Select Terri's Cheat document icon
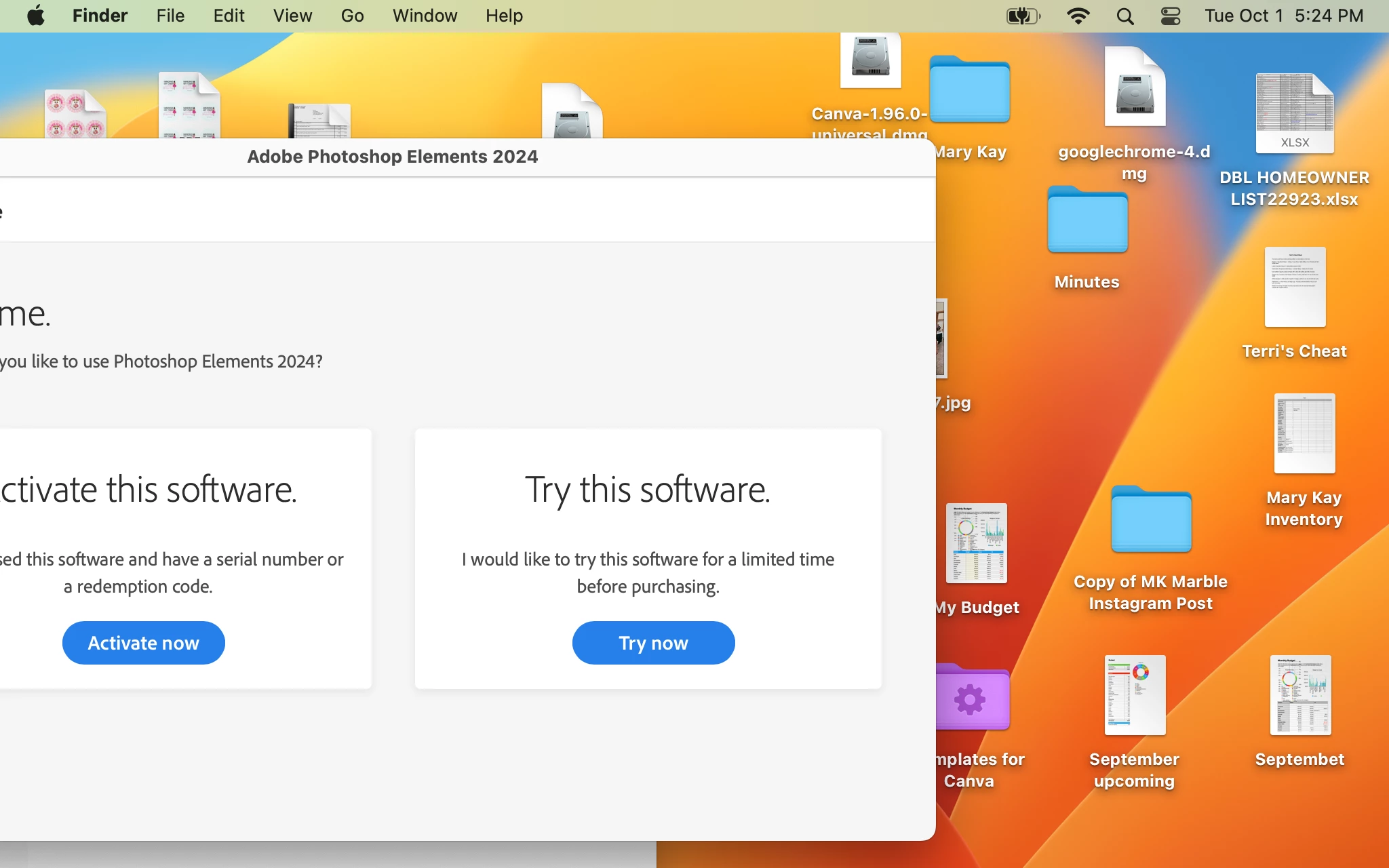This screenshot has height=868, width=1389. 1295,287
